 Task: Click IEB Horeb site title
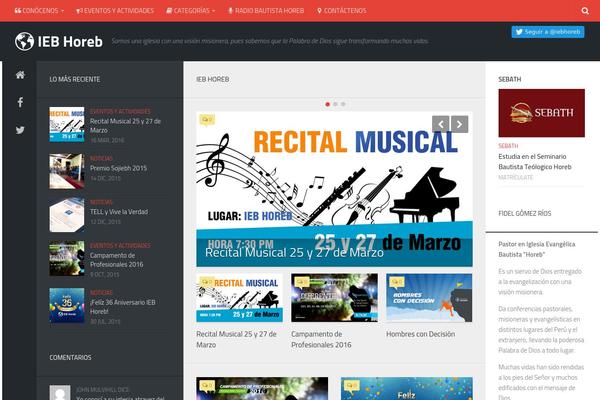[x=70, y=41]
